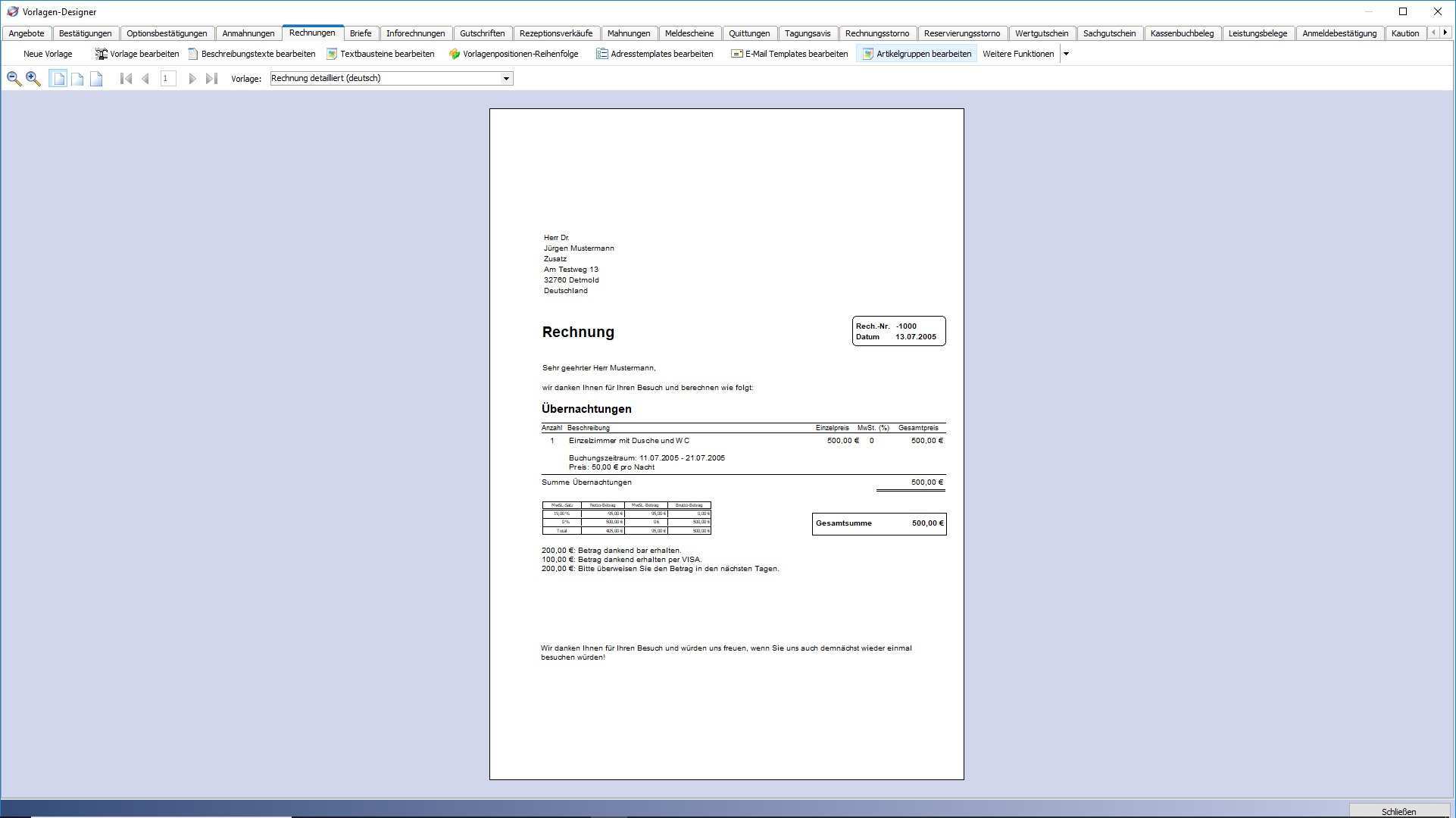
Task: Select the first page view mode icon
Action: tap(58, 79)
